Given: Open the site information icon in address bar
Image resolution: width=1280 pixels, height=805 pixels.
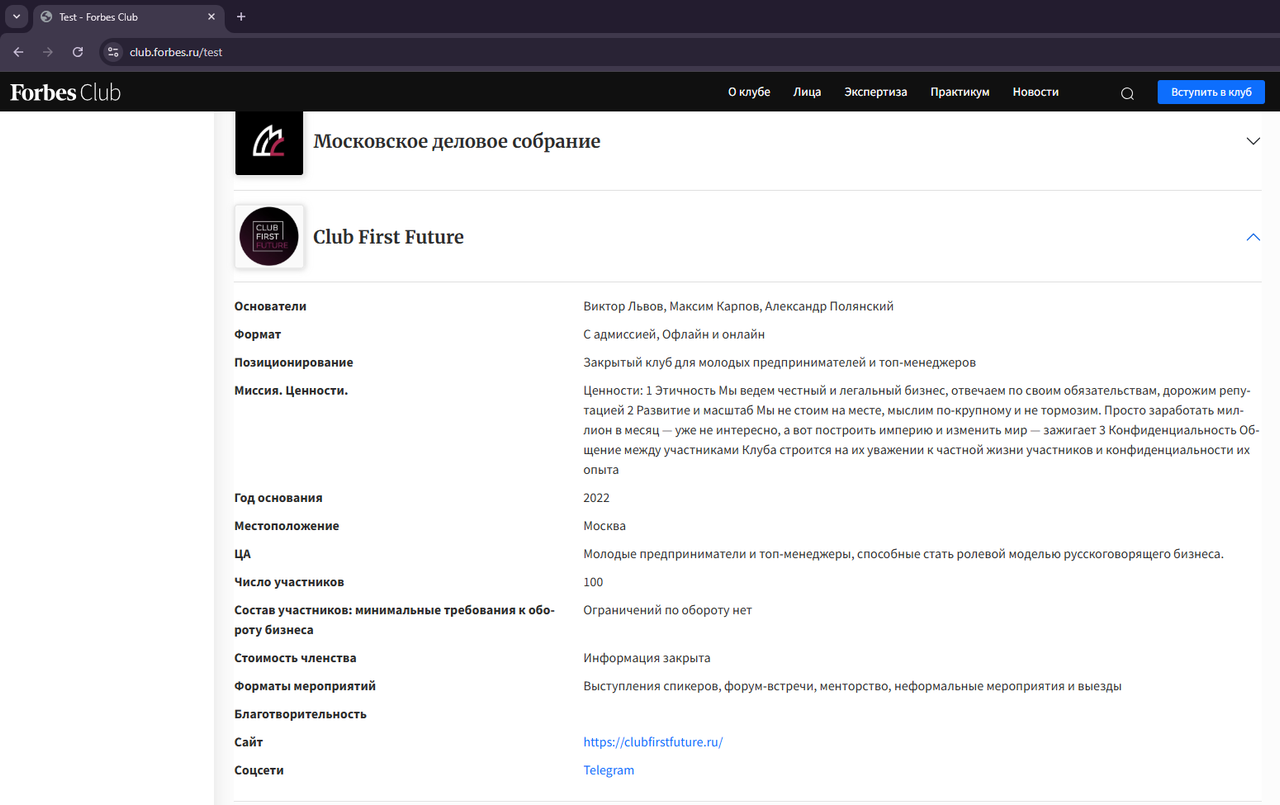Looking at the screenshot, I should pos(112,52).
